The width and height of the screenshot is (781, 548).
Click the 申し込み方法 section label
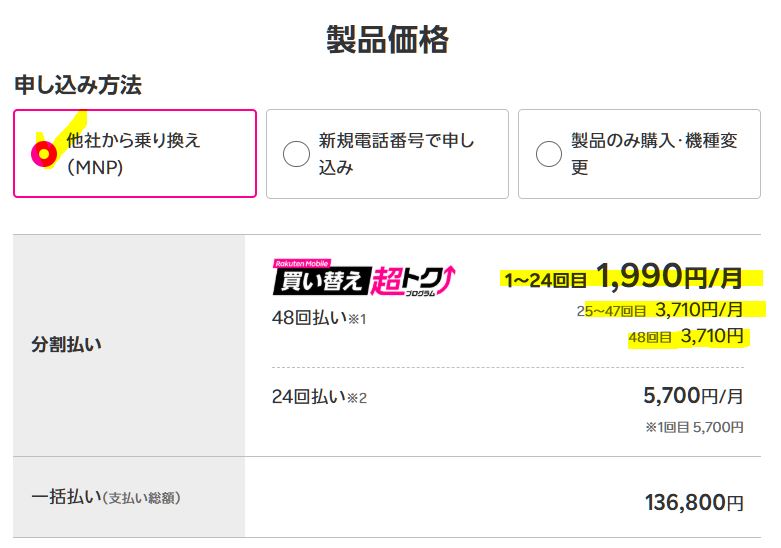78,85
